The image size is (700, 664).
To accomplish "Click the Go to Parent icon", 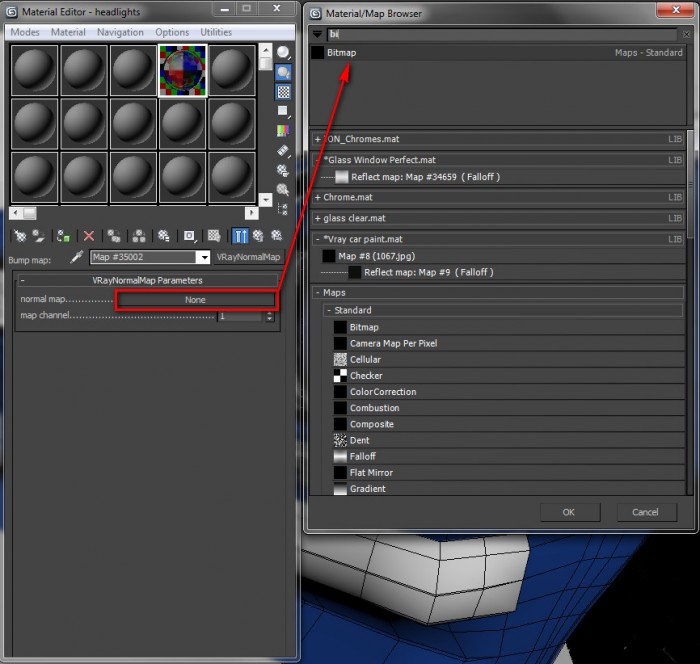I will point(258,235).
